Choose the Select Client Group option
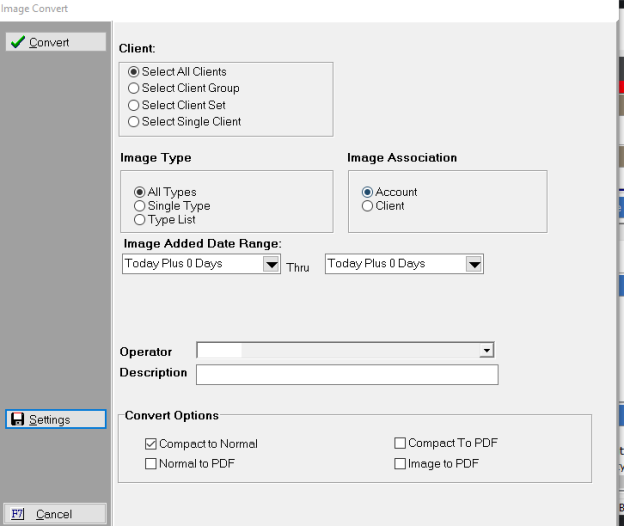 (134, 88)
